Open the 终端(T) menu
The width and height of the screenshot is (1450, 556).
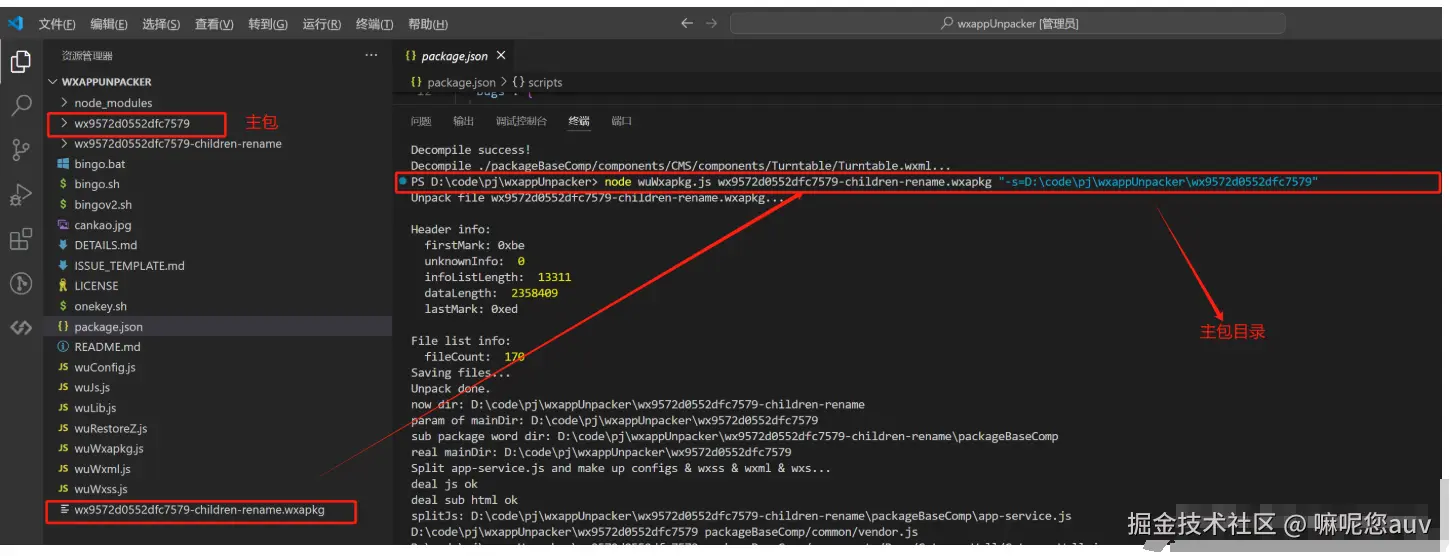pos(375,24)
